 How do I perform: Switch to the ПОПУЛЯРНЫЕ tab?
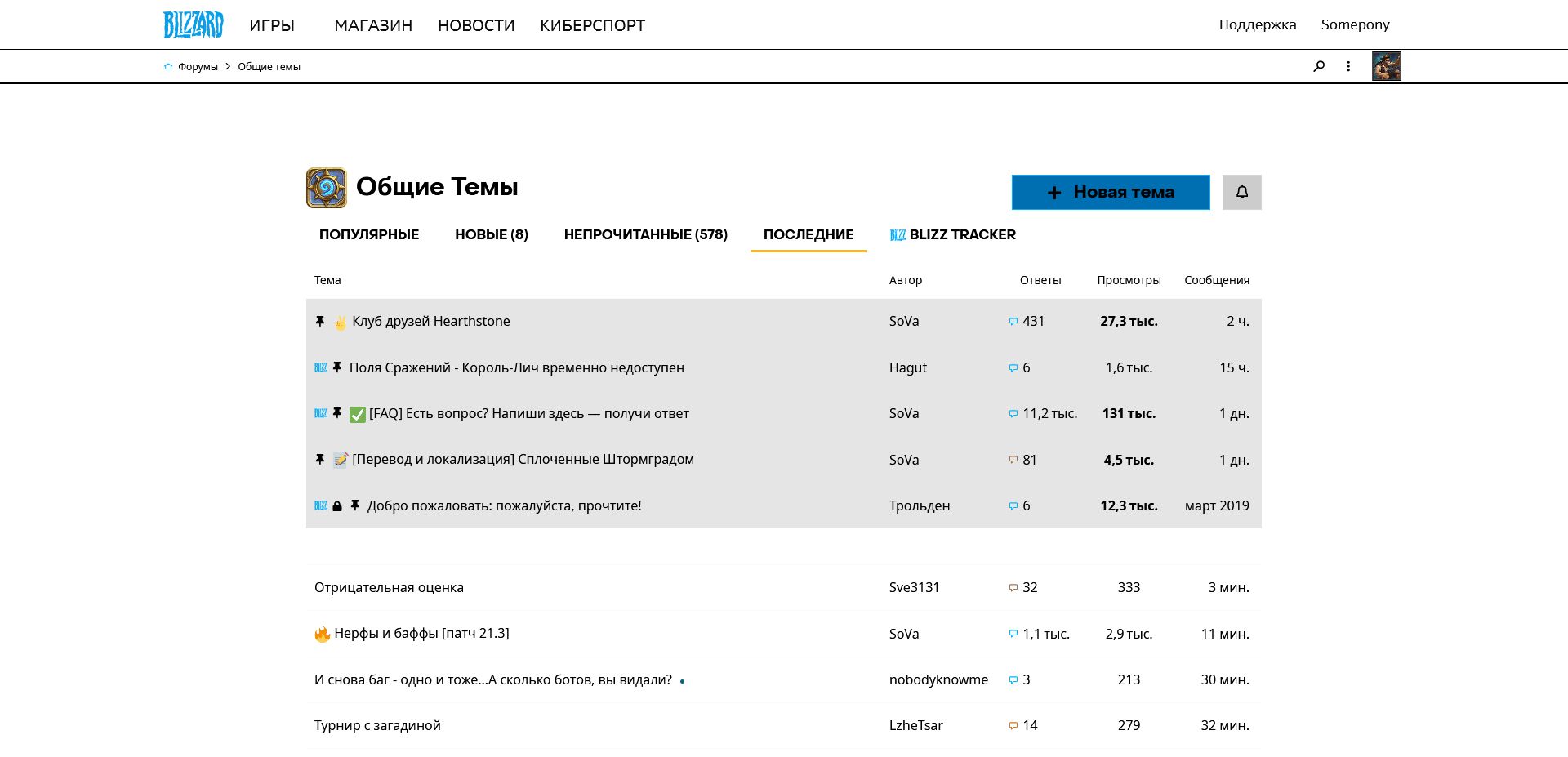369,234
